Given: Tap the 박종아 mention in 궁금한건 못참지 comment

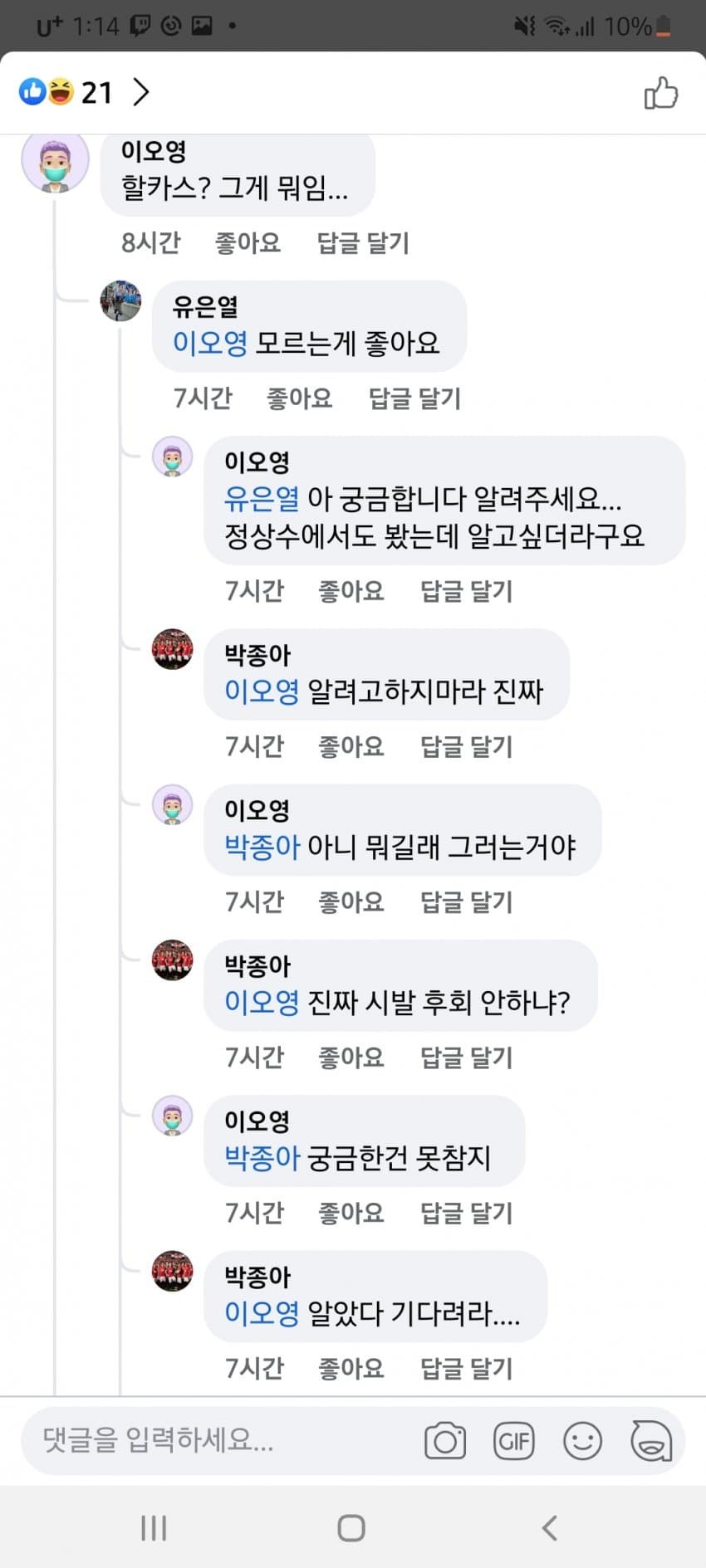Looking at the screenshot, I should pos(262,1157).
